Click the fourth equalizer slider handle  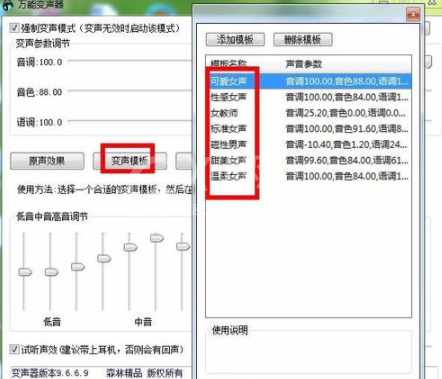104,258
